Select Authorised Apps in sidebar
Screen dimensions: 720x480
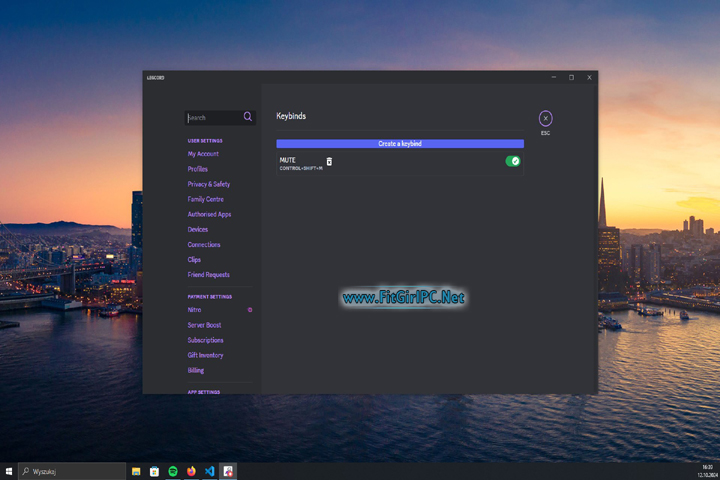click(x=209, y=214)
